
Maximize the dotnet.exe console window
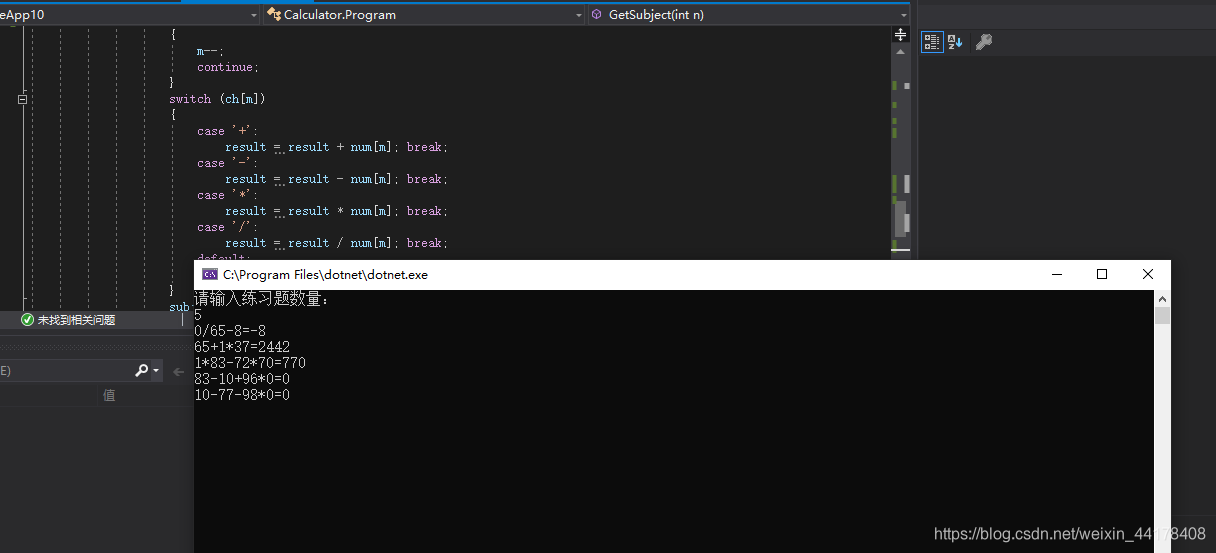tap(1102, 274)
